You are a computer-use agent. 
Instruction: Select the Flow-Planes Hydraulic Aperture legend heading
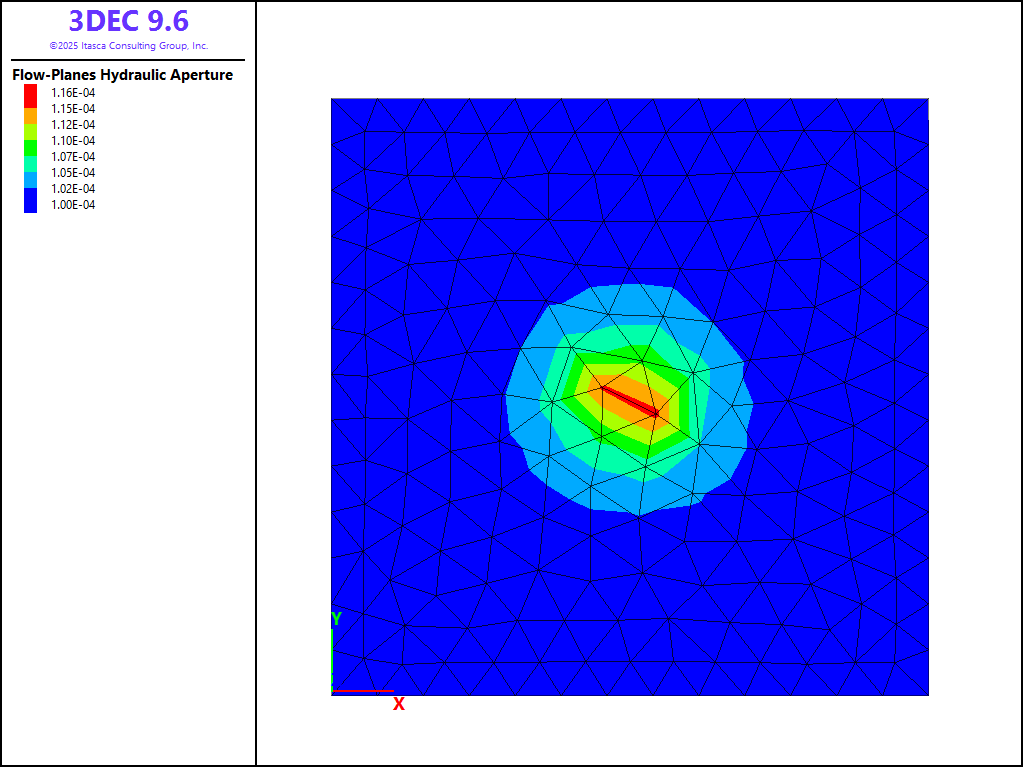[122, 75]
